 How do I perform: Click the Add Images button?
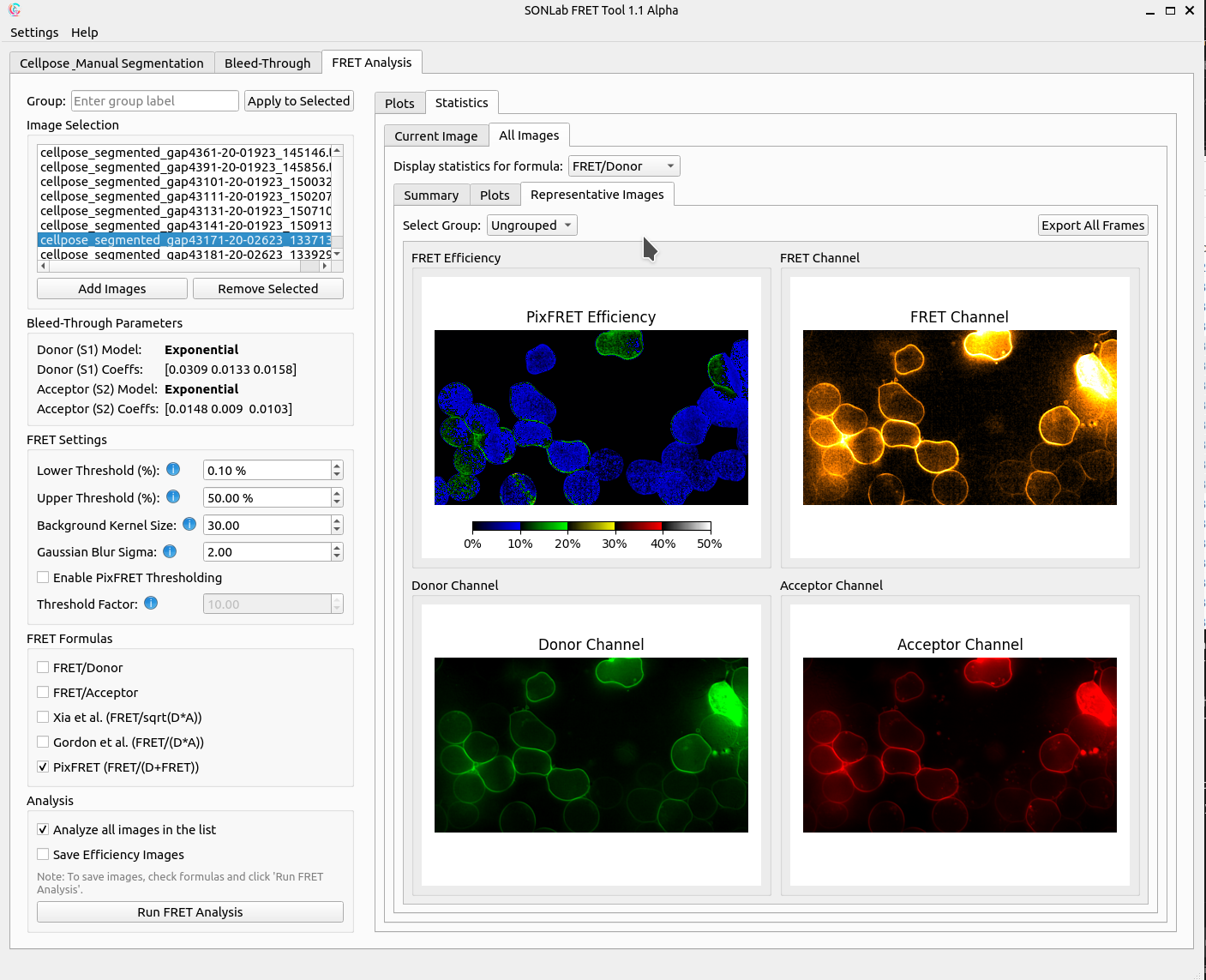(x=112, y=289)
